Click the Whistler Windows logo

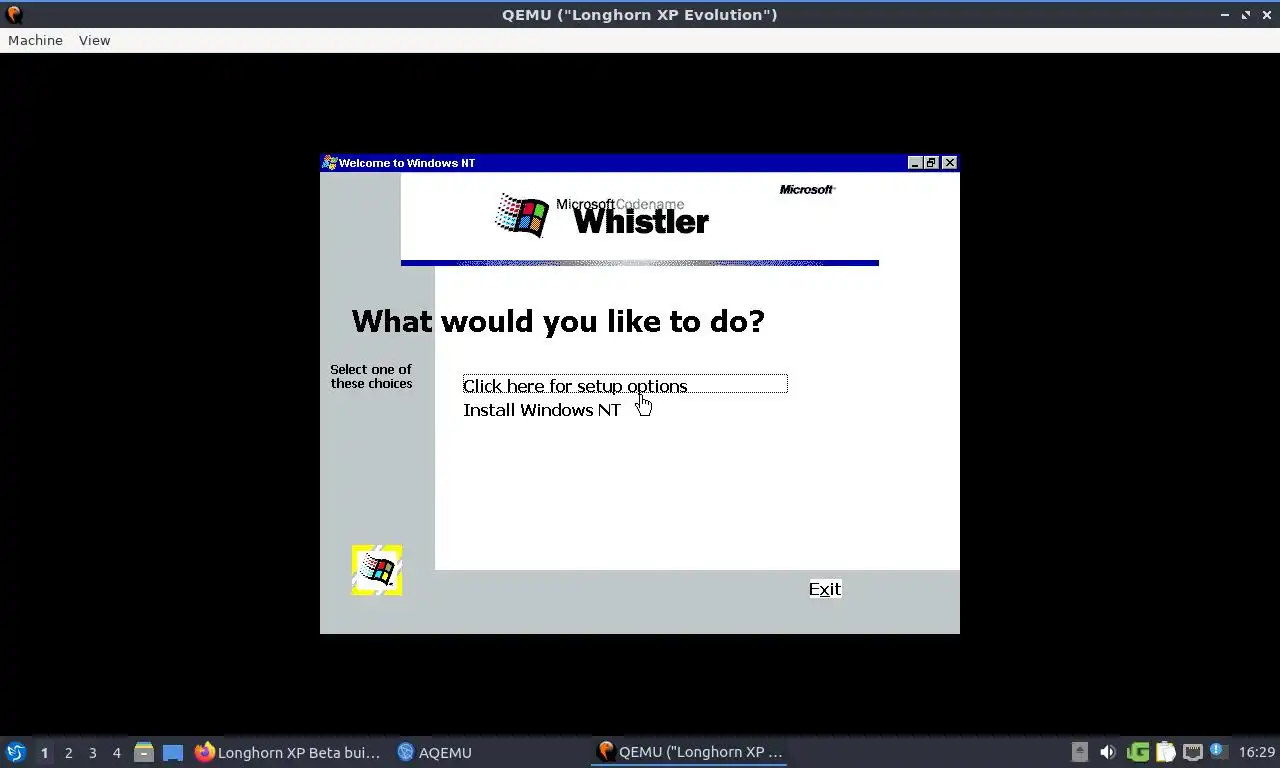pyautogui.click(x=522, y=214)
